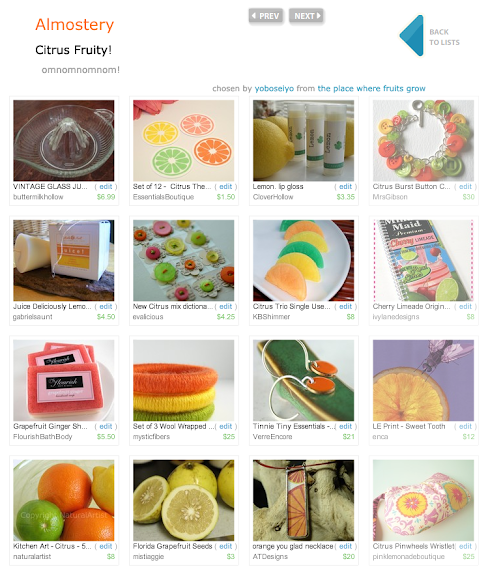Edit the VINTAGE GLASS JU... listing
Viewport: 488px width, 576px height.
click(x=105, y=187)
